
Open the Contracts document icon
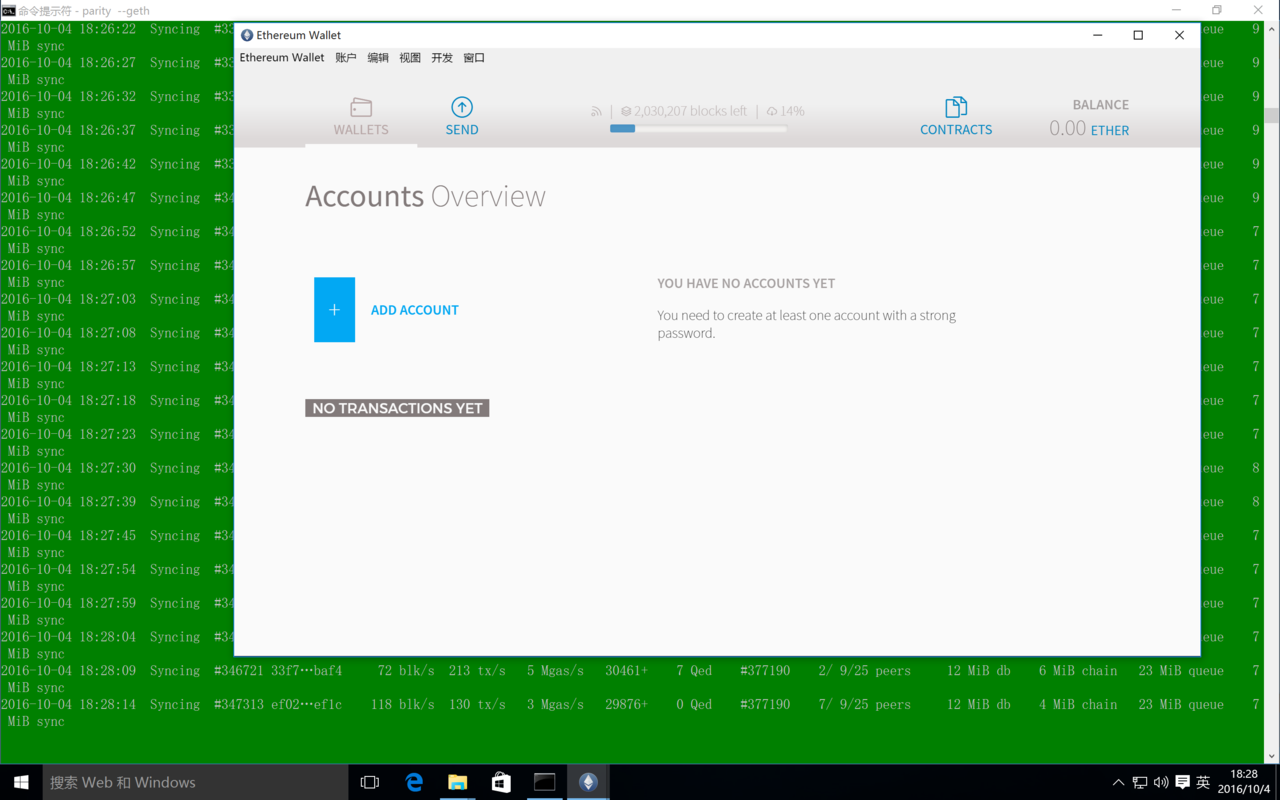point(956,107)
